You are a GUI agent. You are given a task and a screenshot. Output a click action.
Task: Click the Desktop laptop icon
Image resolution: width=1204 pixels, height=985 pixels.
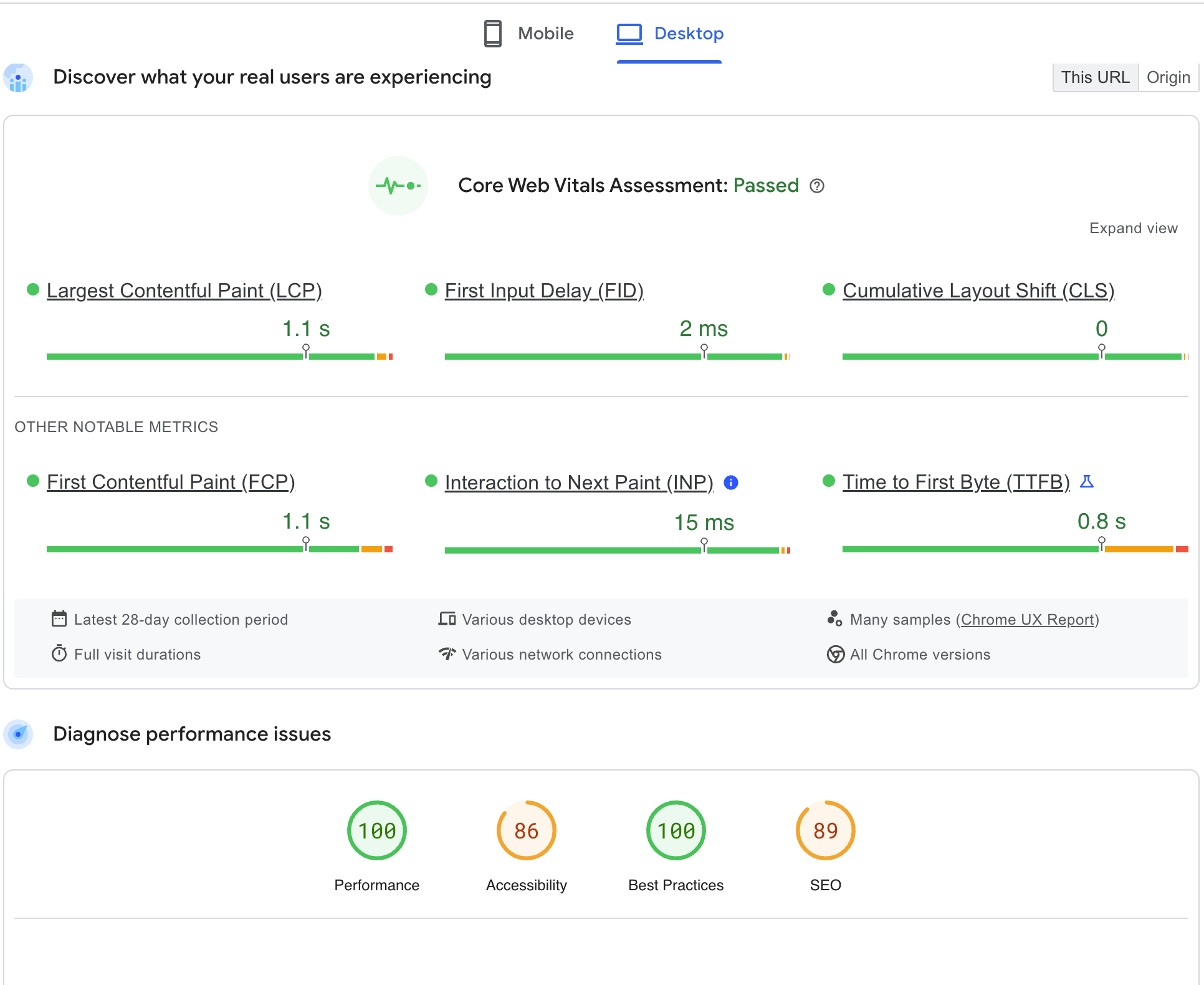pyautogui.click(x=629, y=34)
